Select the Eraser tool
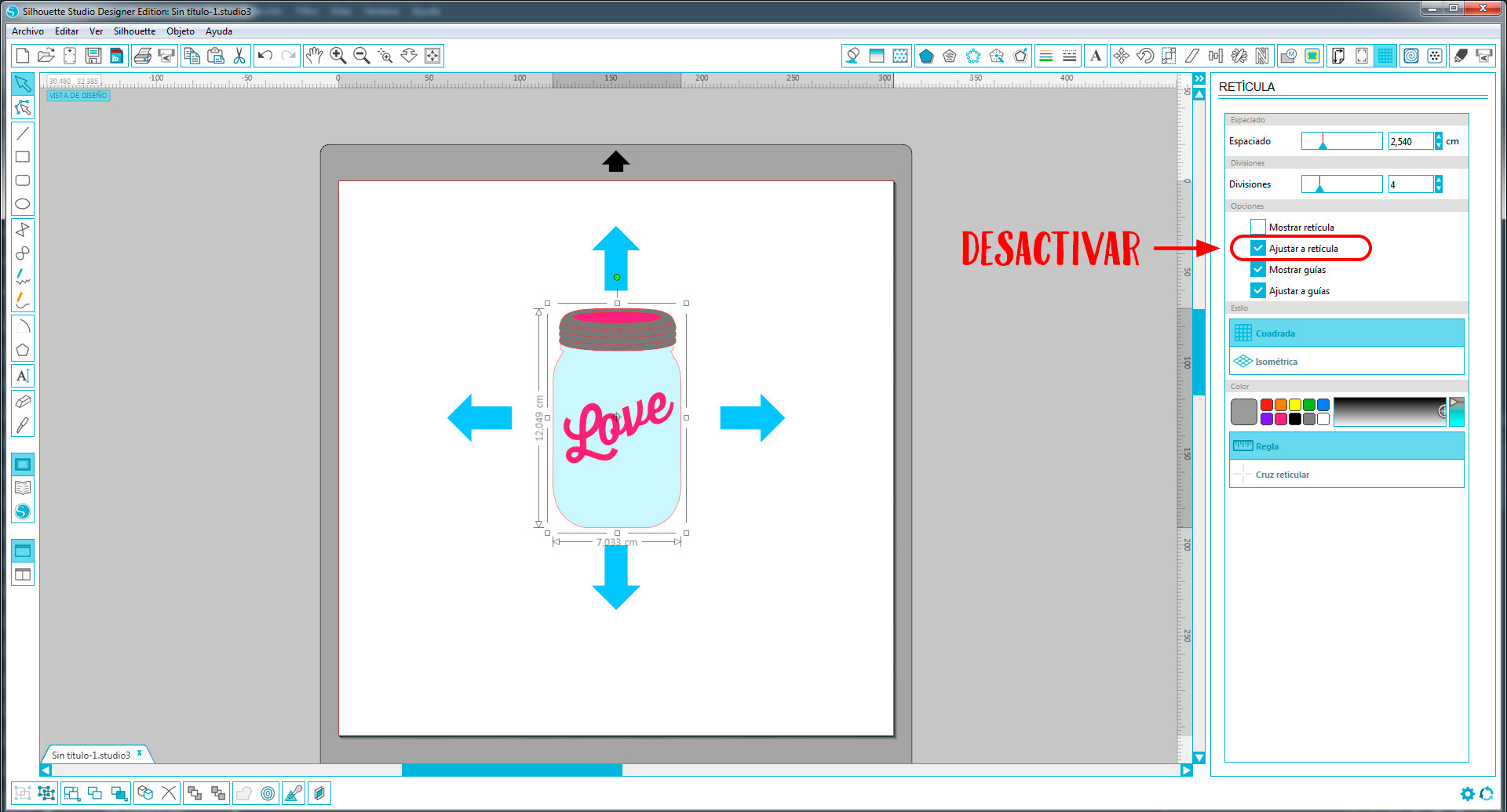 pos(23,402)
